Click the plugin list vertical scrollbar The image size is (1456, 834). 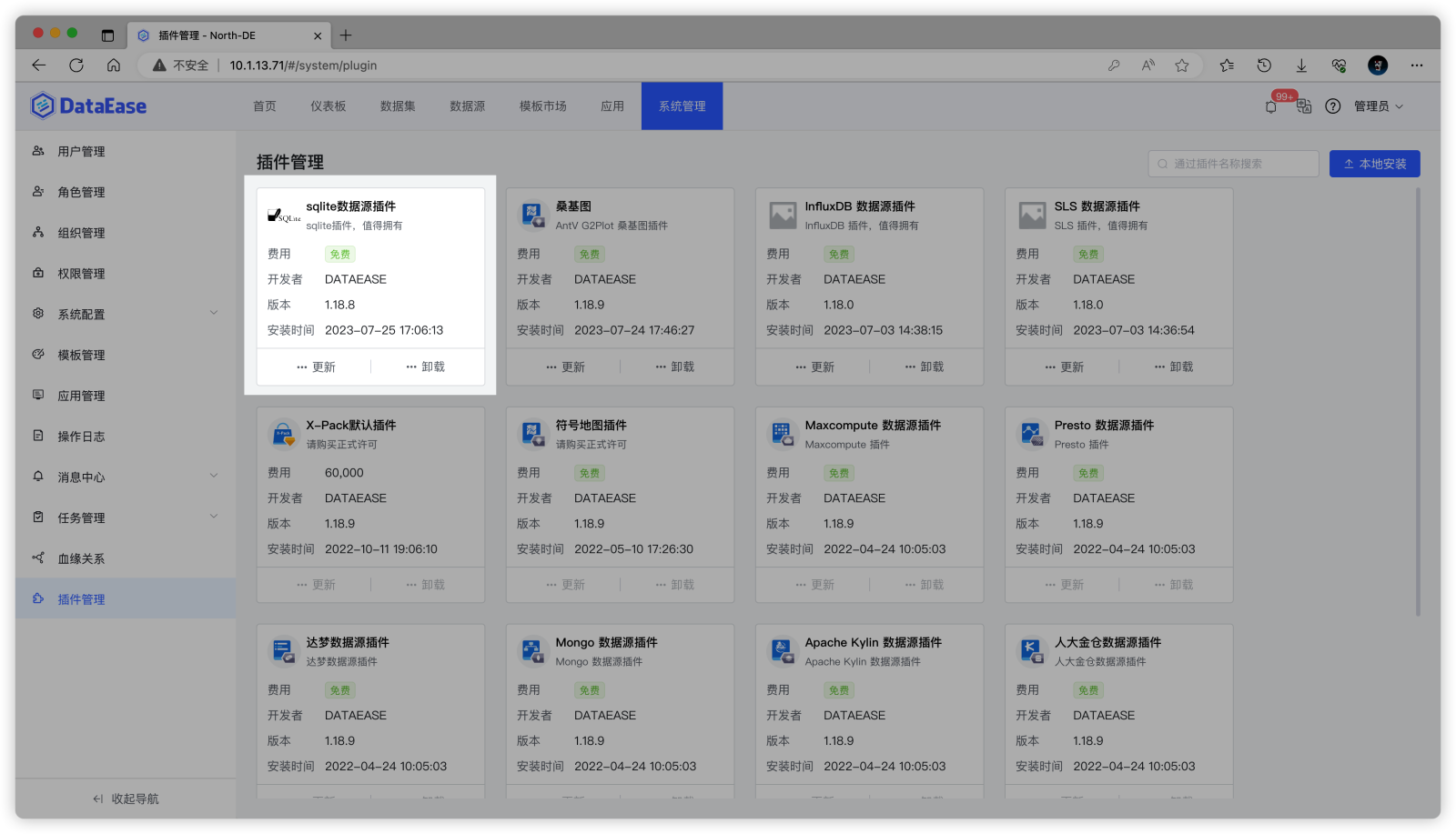coord(1418,401)
